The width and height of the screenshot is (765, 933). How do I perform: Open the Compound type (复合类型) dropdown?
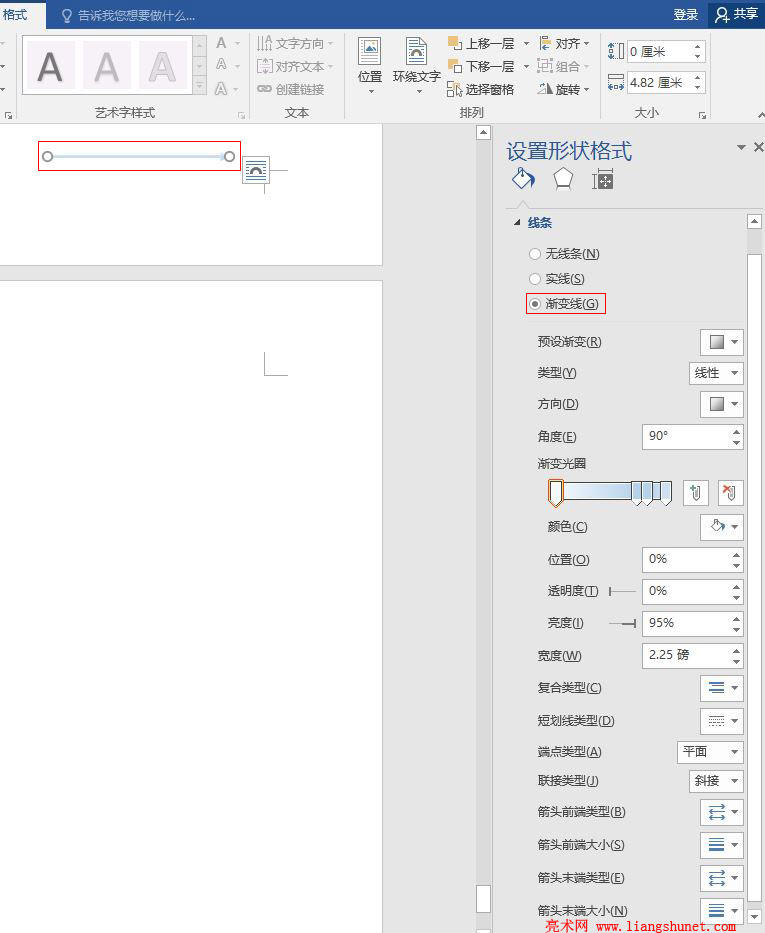click(x=722, y=688)
